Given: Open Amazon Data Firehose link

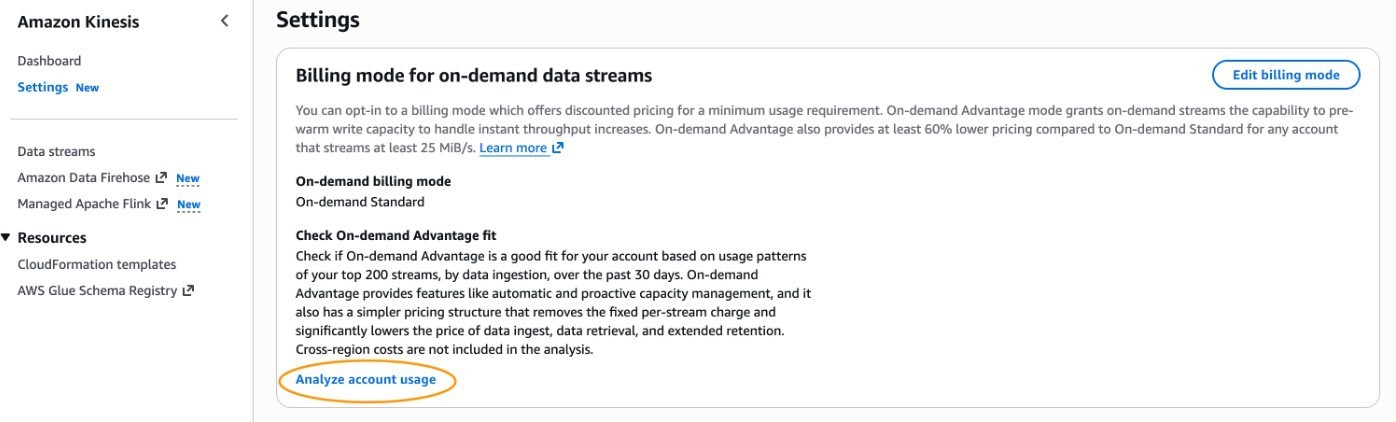Looking at the screenshot, I should (x=84, y=178).
